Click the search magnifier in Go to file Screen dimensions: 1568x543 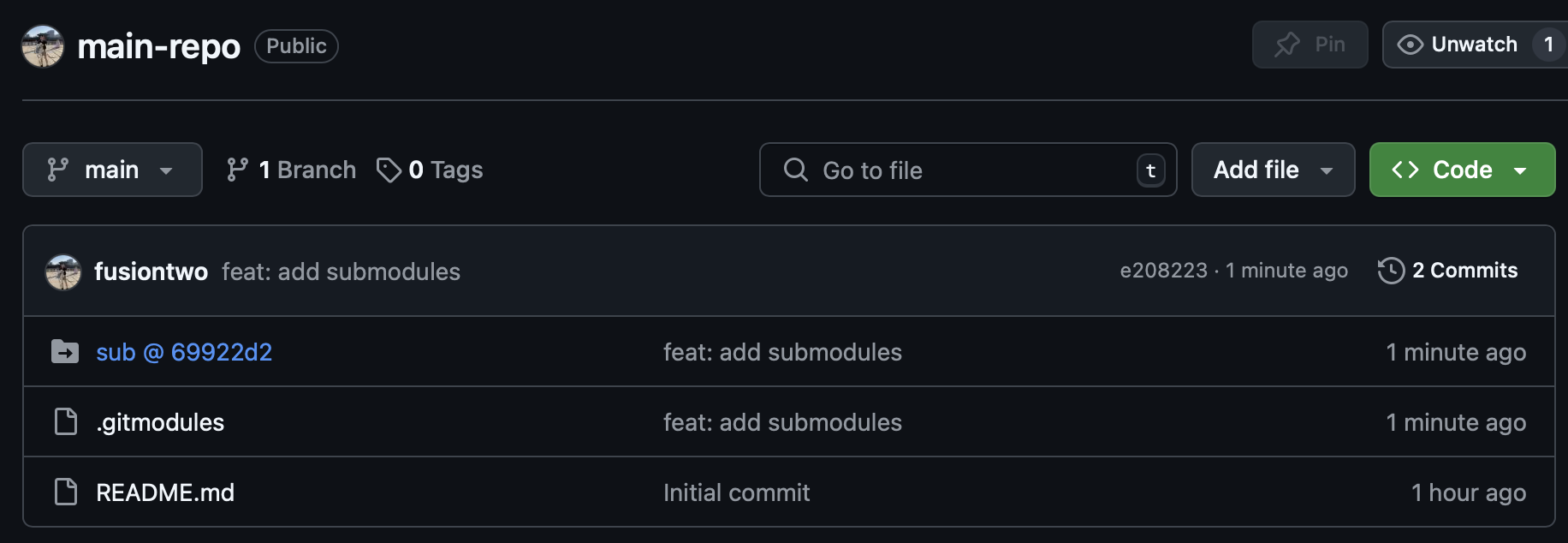(x=796, y=170)
